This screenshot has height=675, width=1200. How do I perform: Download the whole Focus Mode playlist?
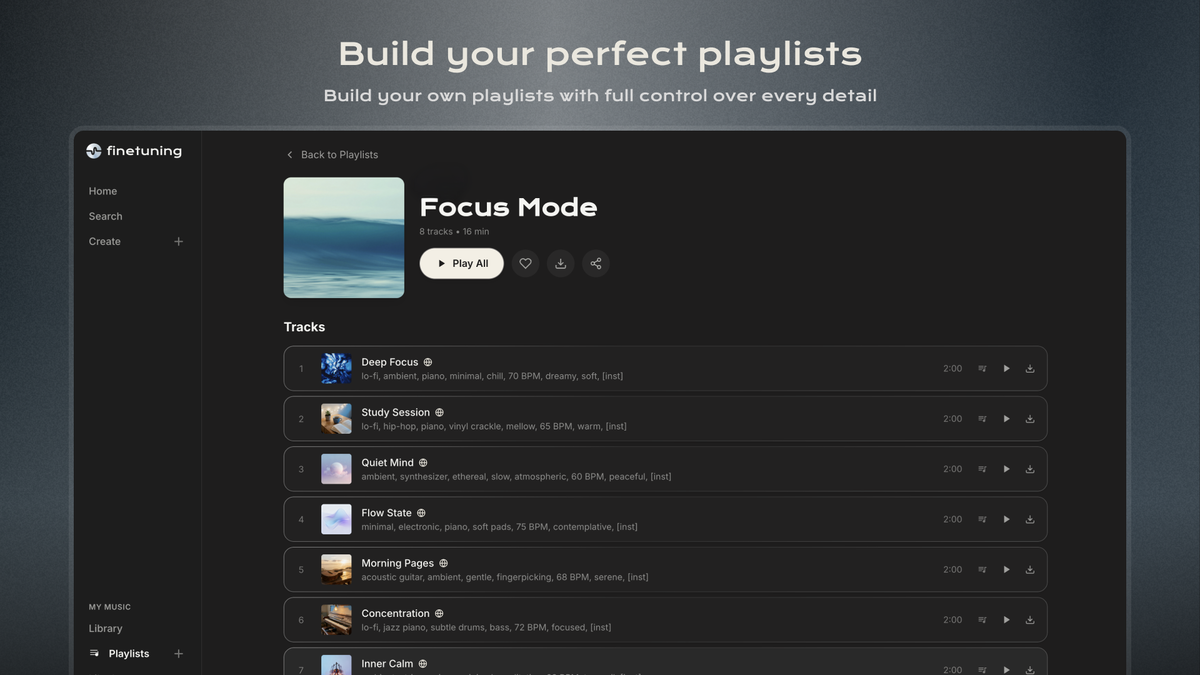point(560,263)
